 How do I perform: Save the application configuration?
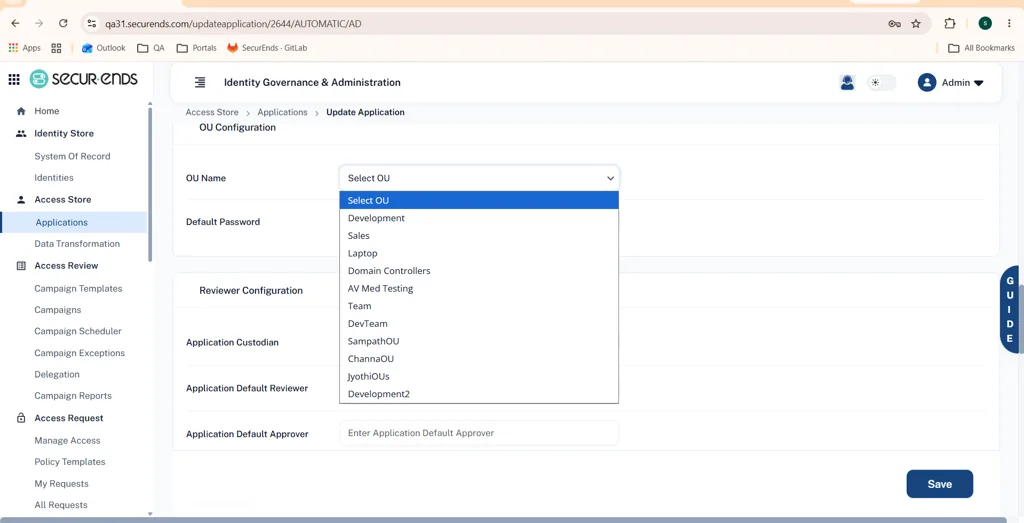(939, 484)
